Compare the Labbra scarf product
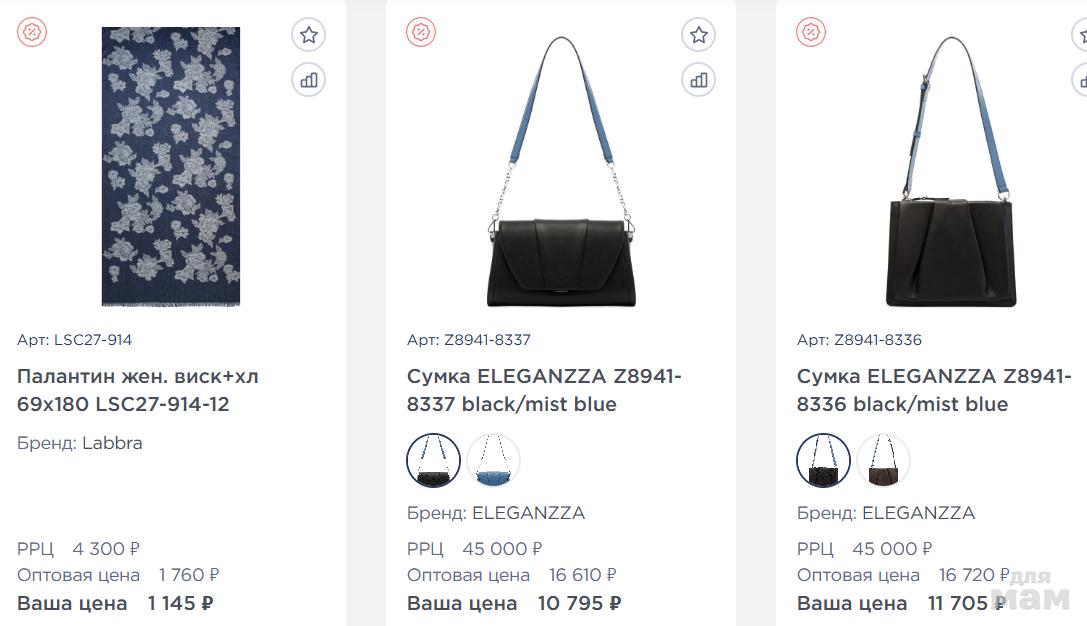The image size is (1087, 626). coord(309,79)
